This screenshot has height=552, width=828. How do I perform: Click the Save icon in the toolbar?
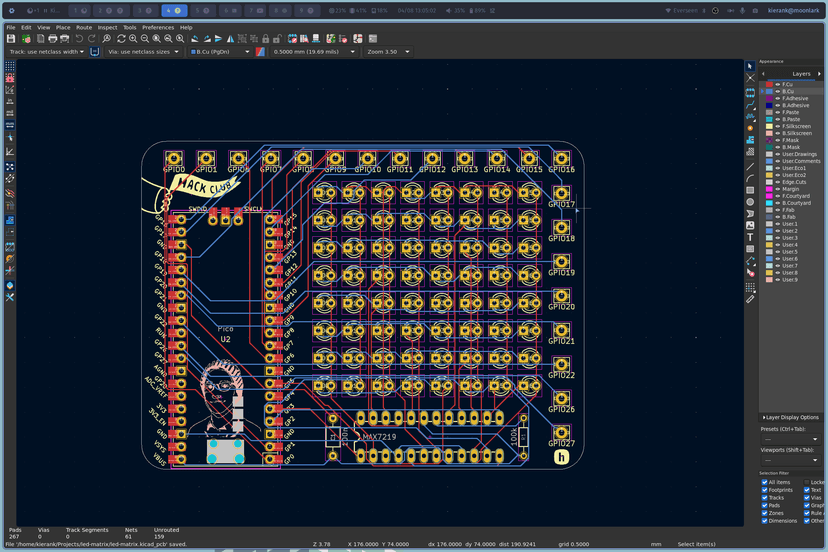click(11, 39)
